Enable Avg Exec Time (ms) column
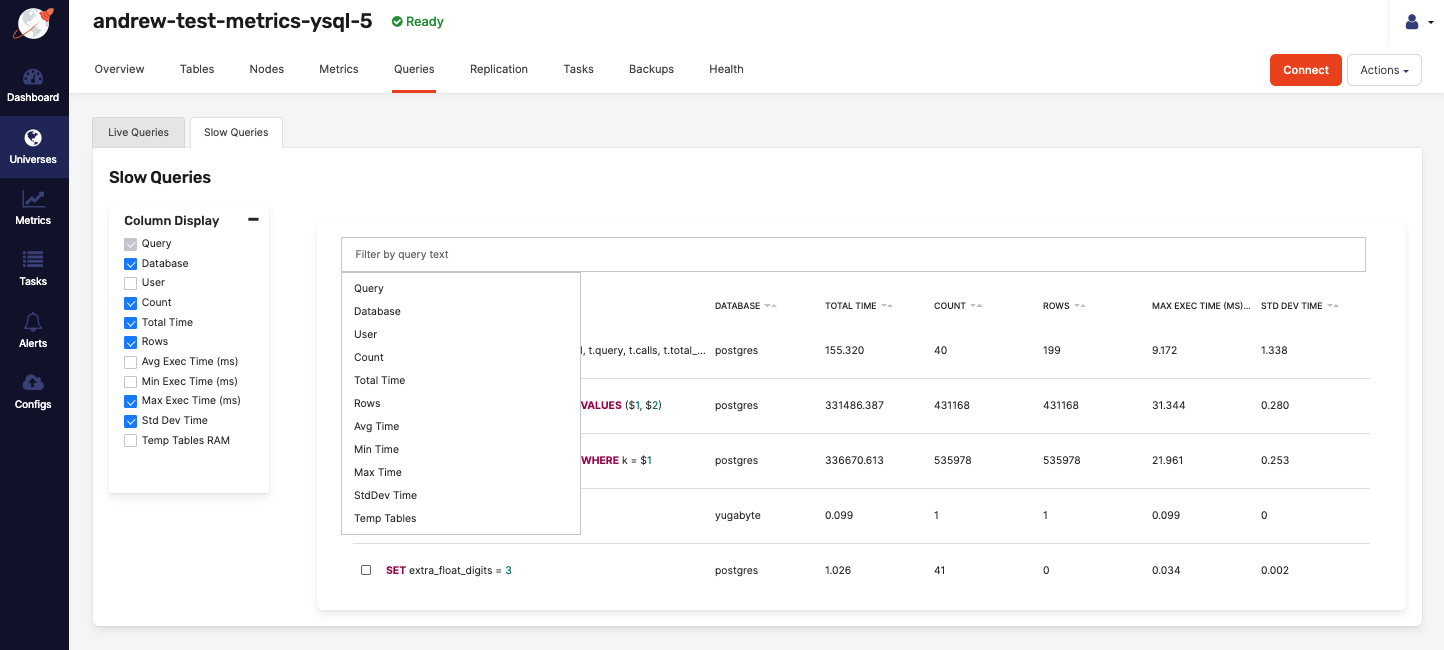This screenshot has width=1444, height=650. tap(131, 362)
